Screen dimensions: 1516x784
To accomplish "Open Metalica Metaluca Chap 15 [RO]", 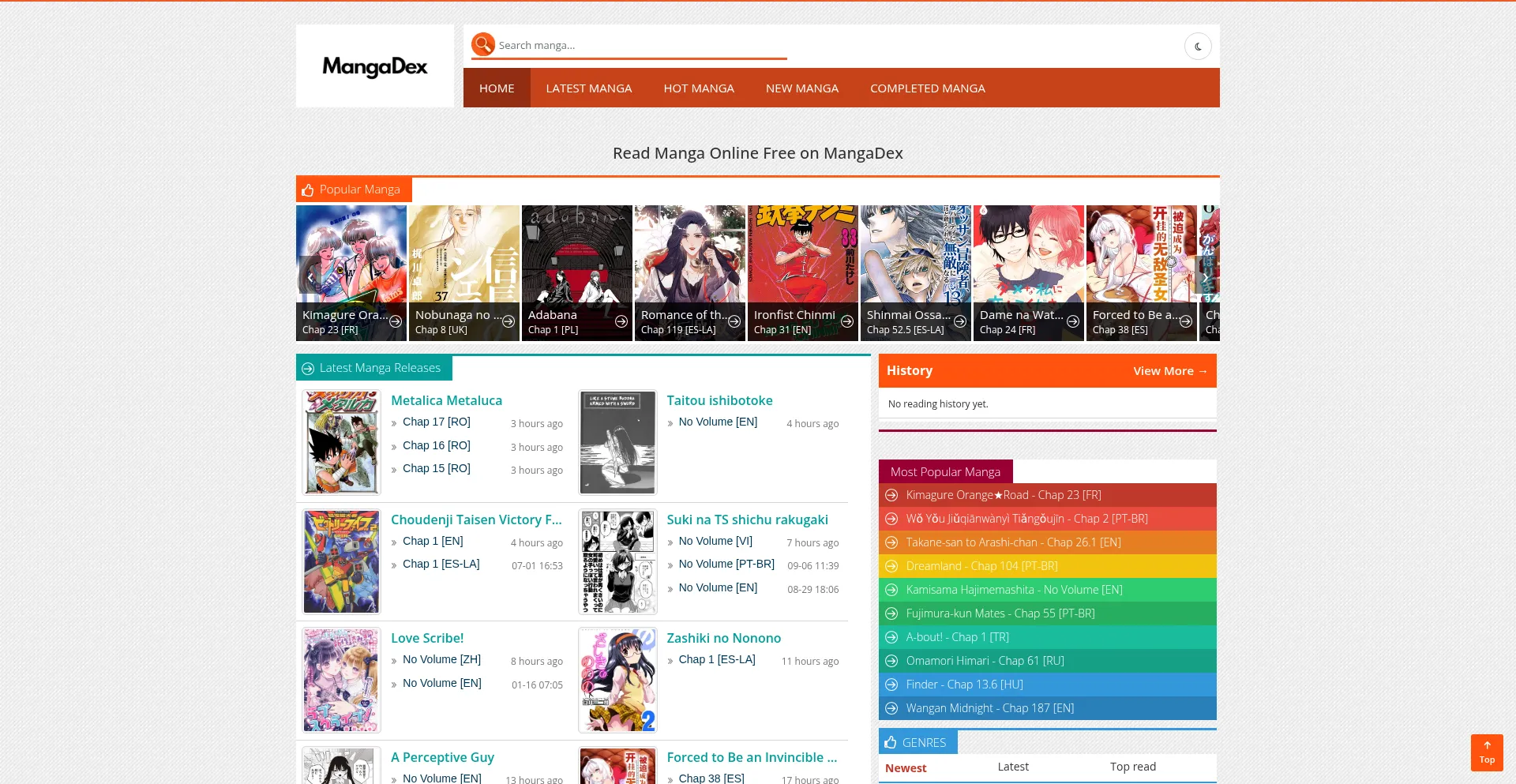I will pos(437,468).
